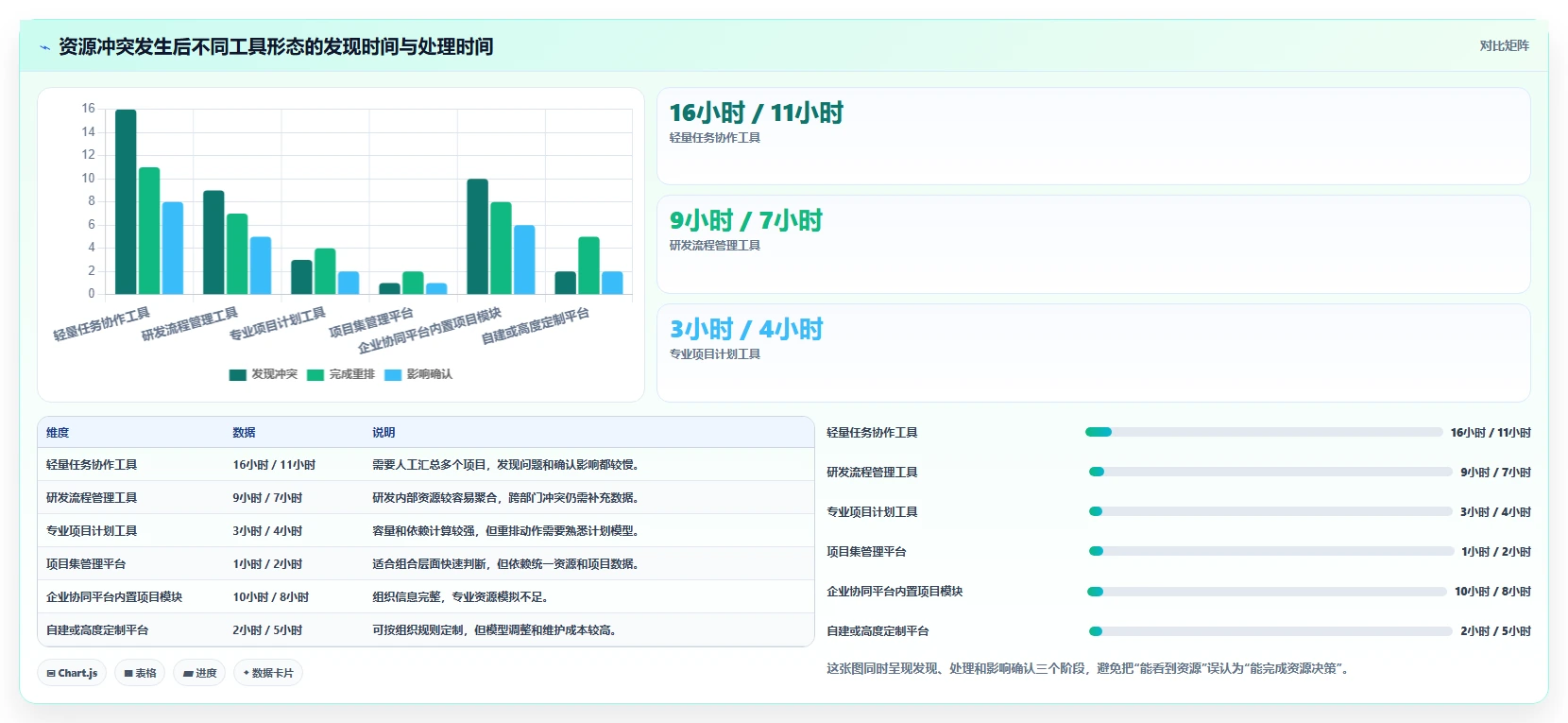This screenshot has width=1568, height=723.
Task: Select table row 专业项目计划工具
Action: tap(426, 531)
